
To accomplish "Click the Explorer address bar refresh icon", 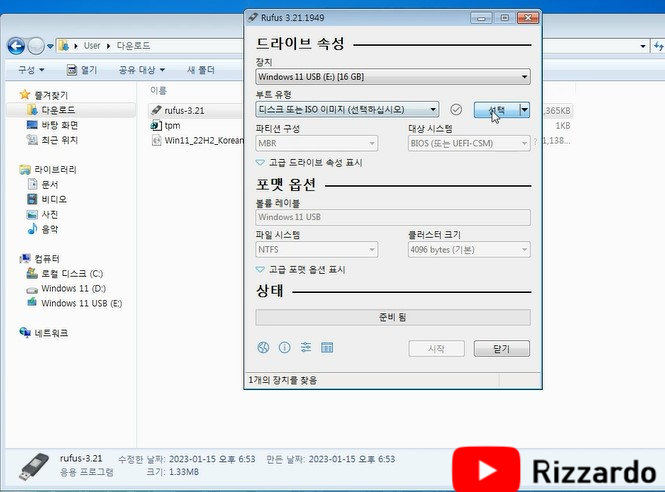I will tap(659, 46).
